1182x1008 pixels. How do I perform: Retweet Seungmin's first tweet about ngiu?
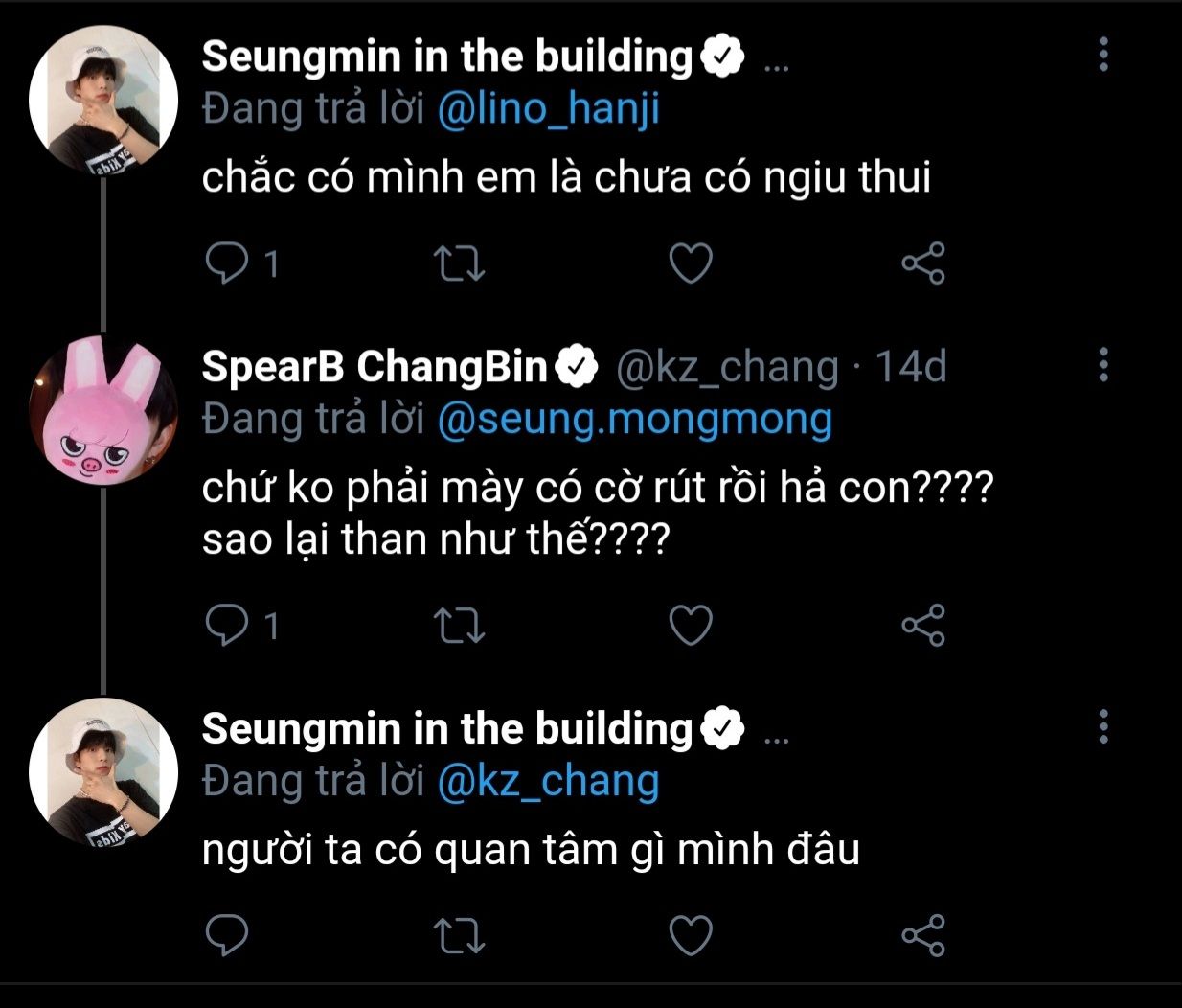tap(460, 263)
